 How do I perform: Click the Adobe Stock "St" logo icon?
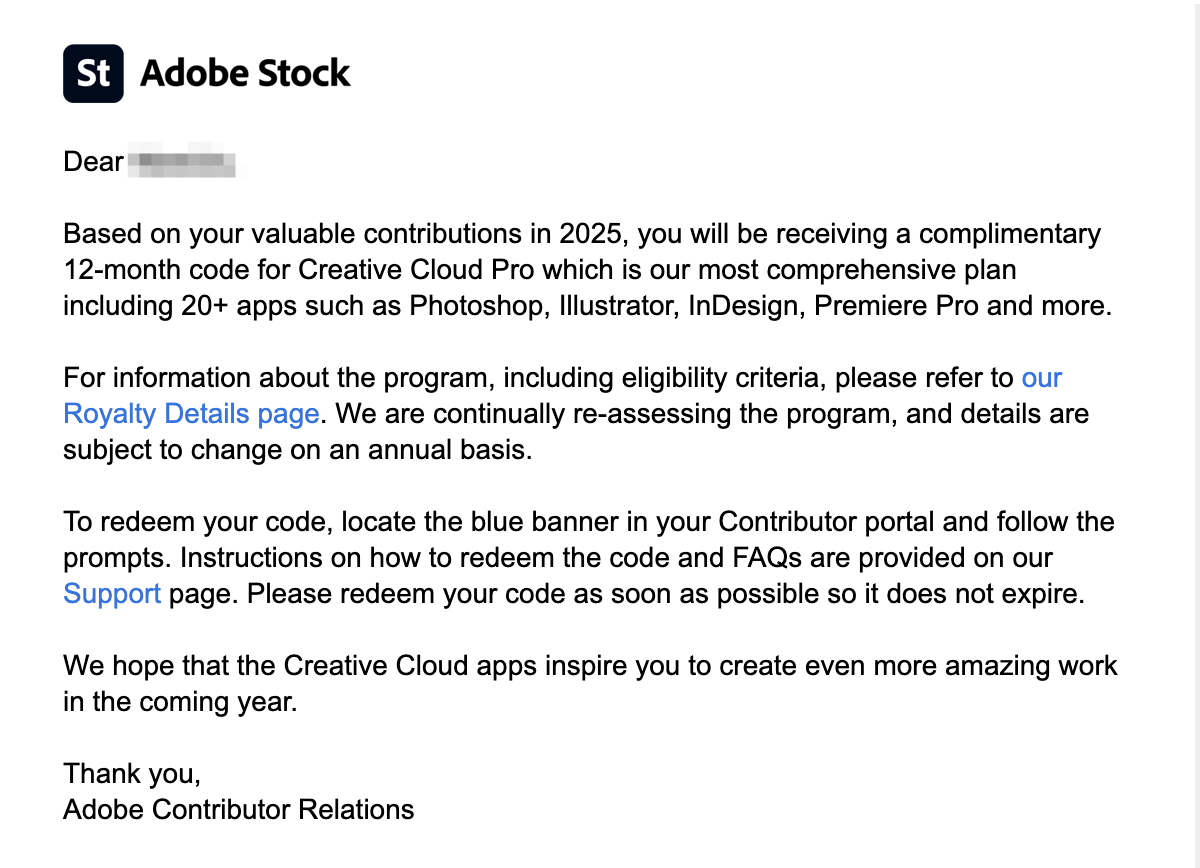point(93,73)
